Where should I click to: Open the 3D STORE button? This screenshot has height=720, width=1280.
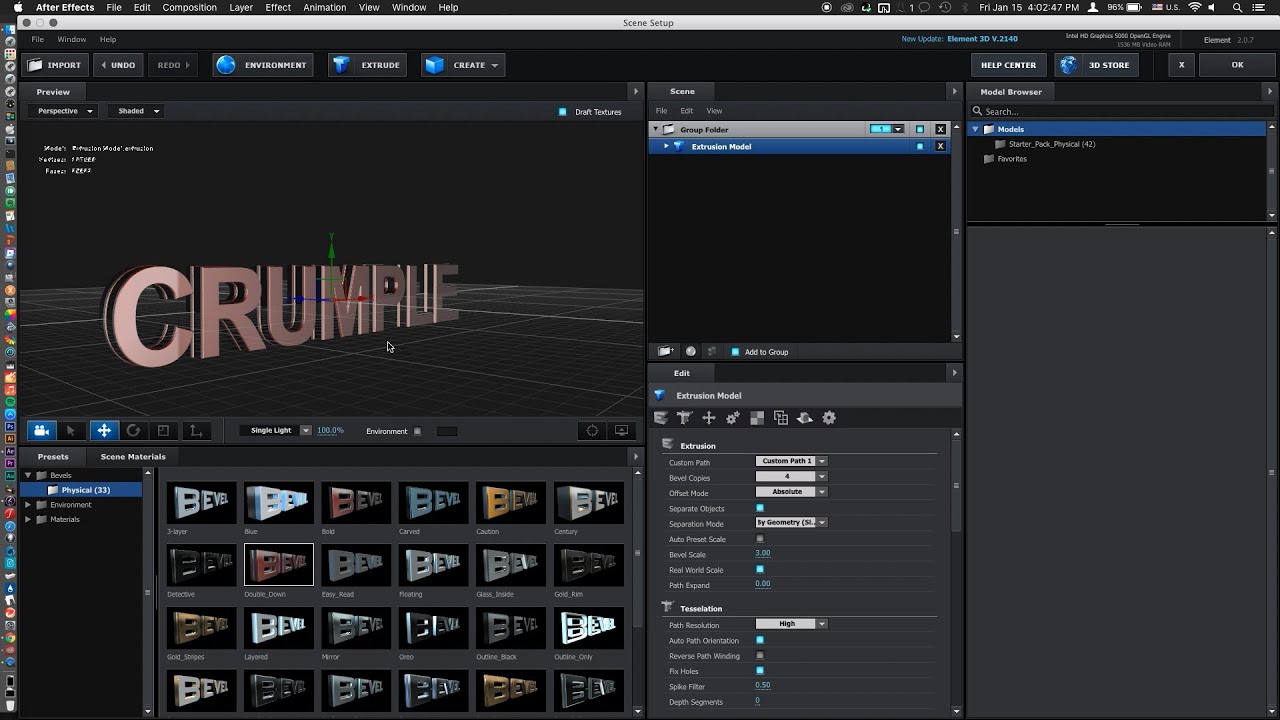(1097, 65)
